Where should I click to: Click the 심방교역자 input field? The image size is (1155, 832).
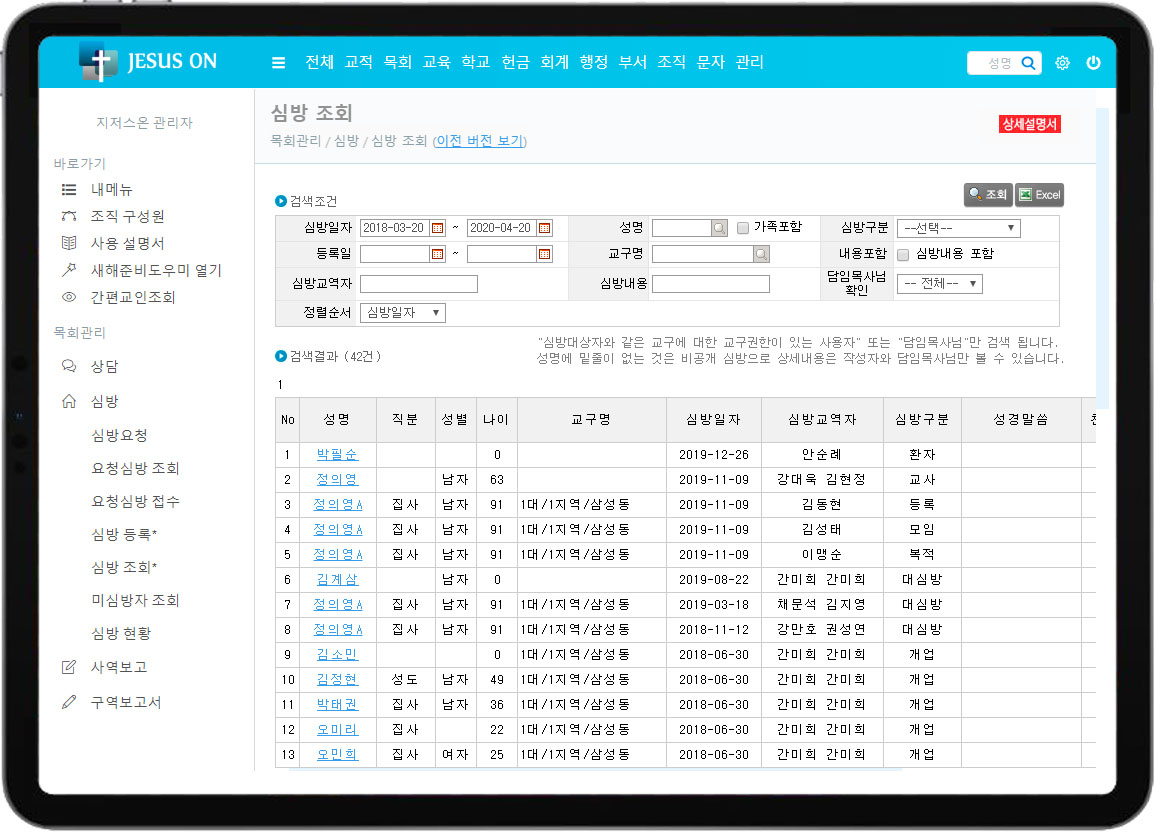(418, 284)
